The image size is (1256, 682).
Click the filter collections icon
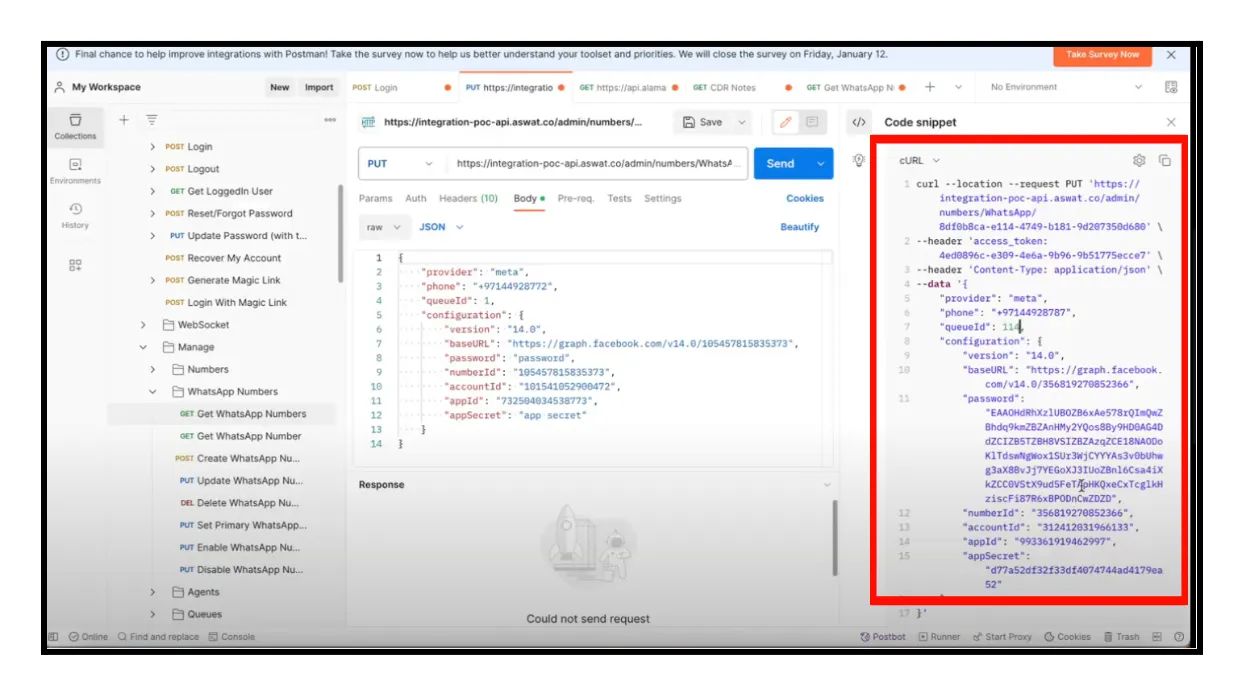point(152,120)
